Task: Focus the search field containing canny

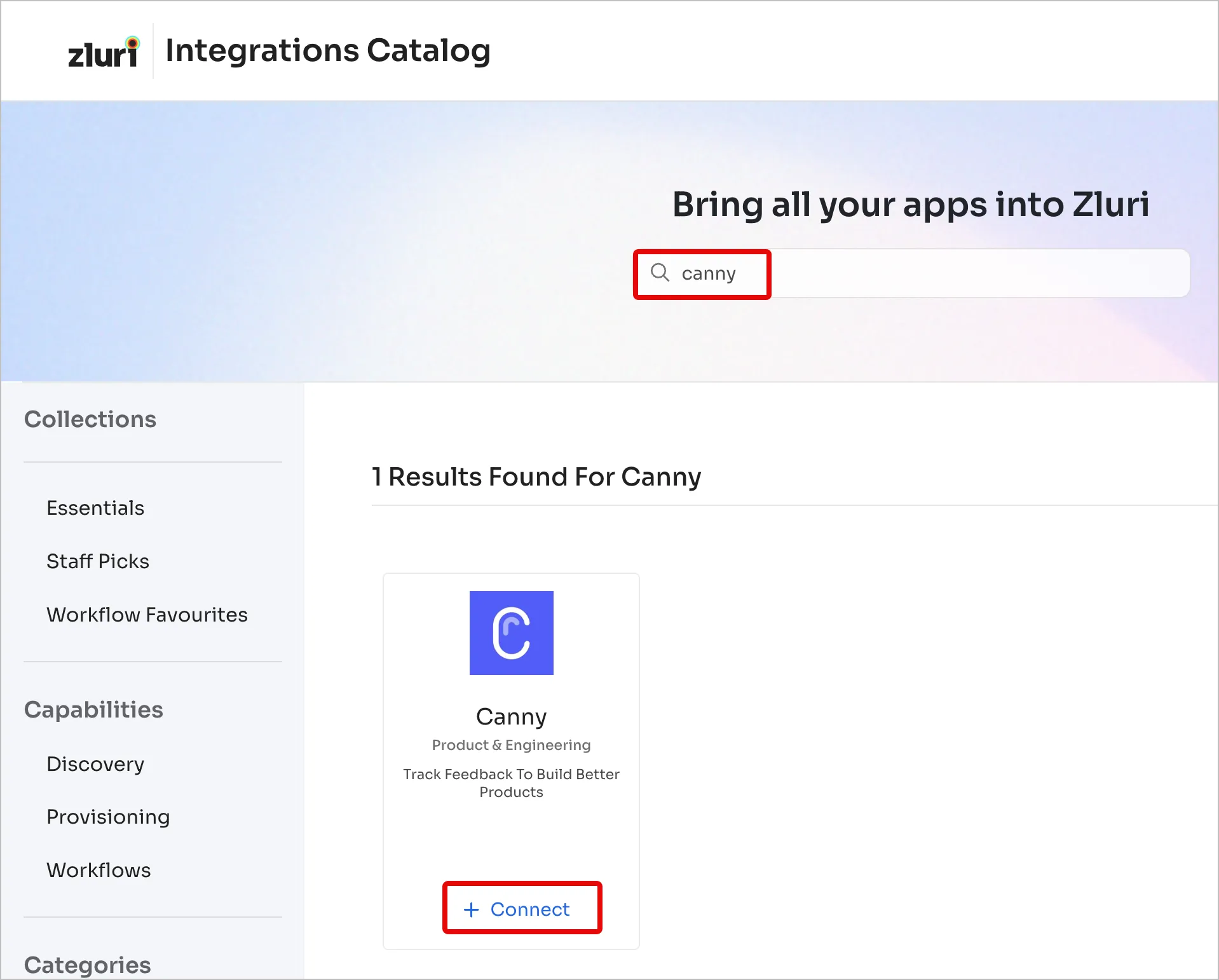Action: tap(911, 273)
